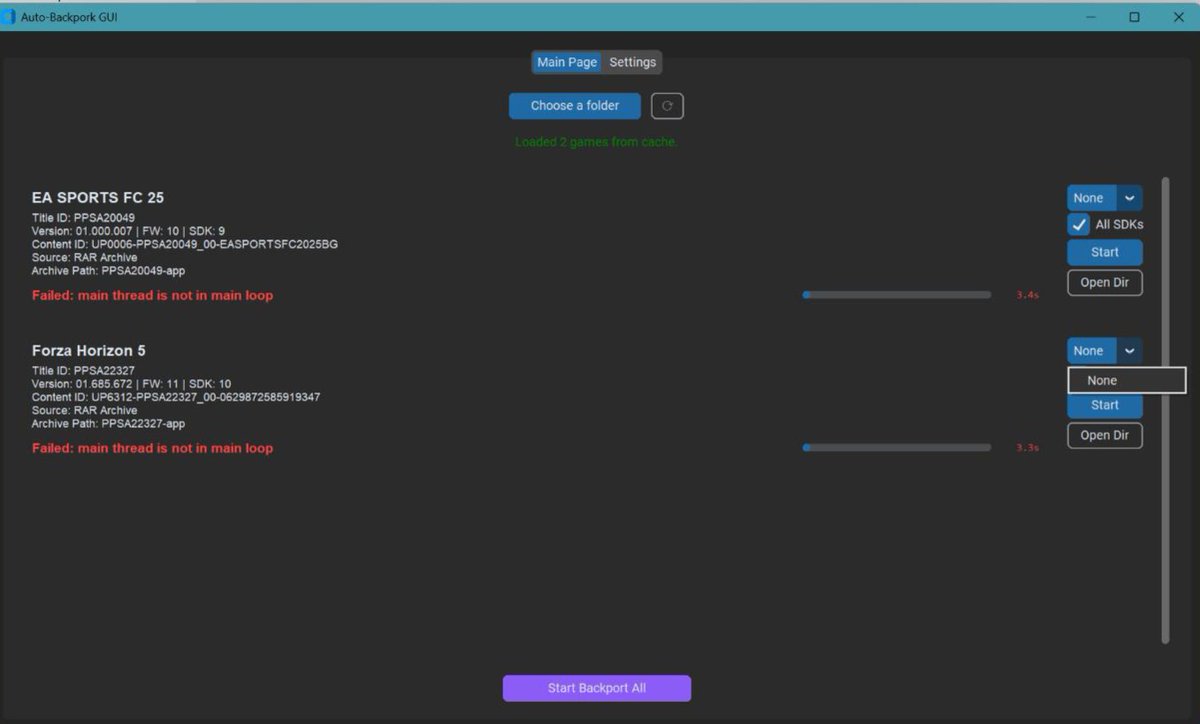Click Forza Horizon 5 failed status message

pyautogui.click(x=152, y=449)
